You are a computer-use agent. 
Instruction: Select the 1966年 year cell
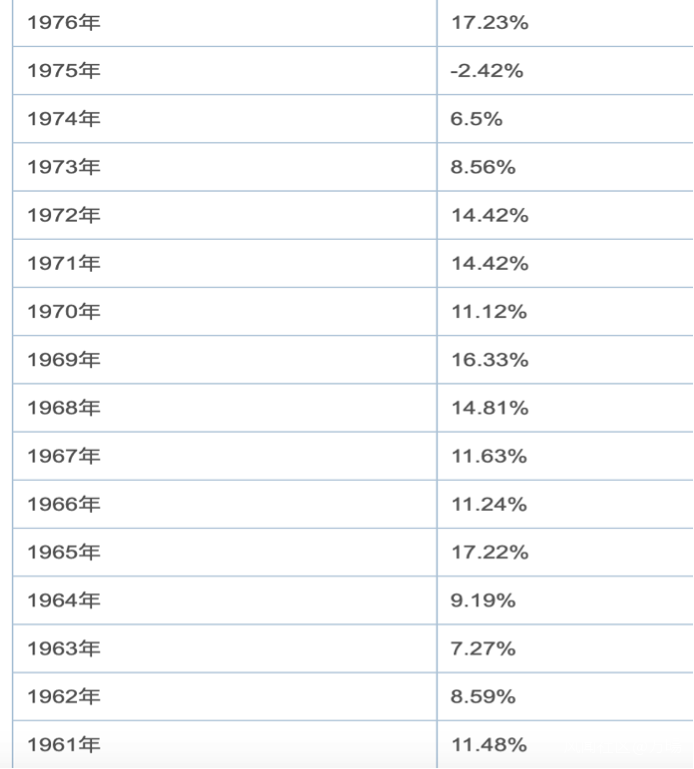[x=64, y=504]
